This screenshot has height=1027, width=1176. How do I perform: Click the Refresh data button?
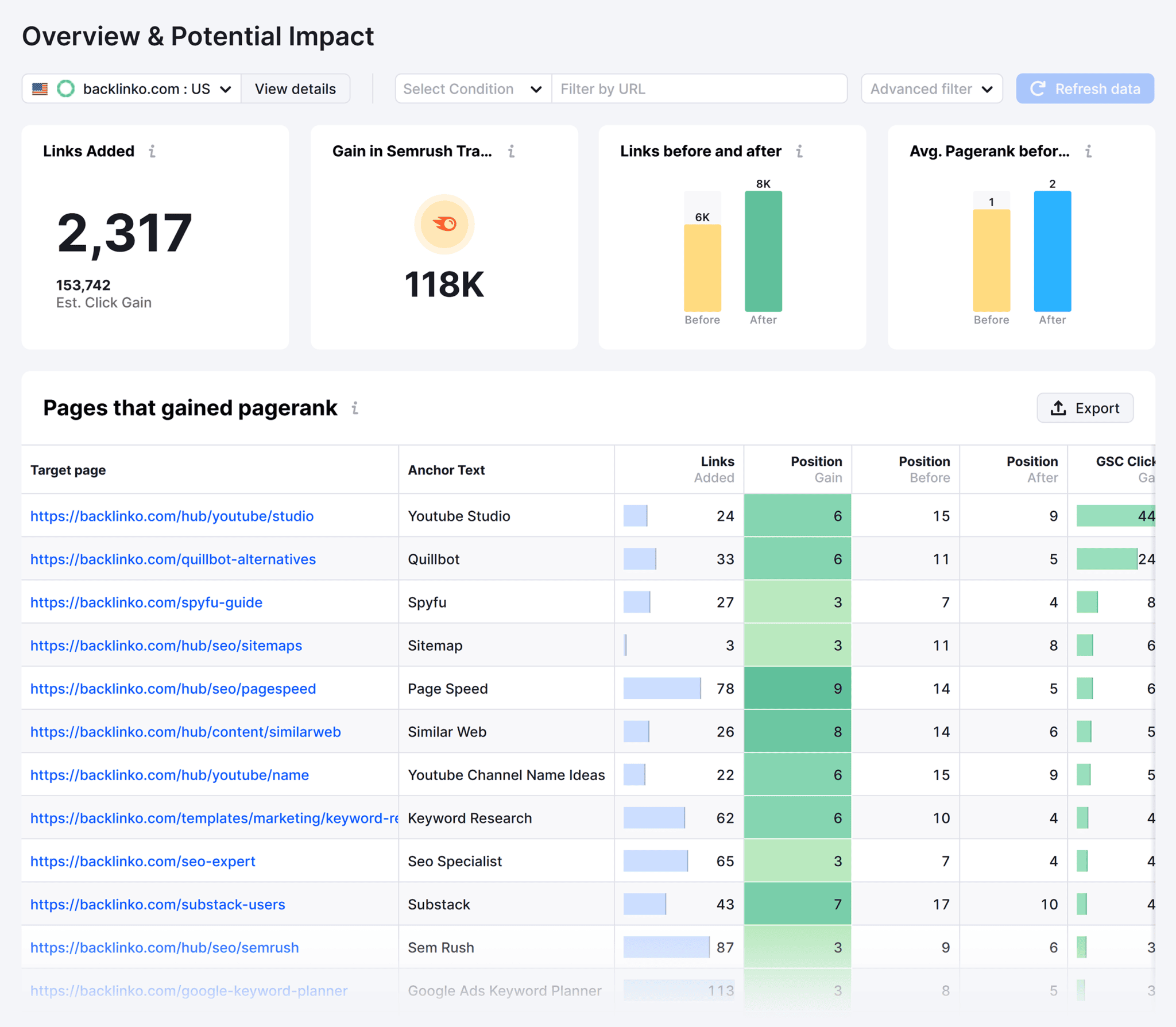(1085, 88)
